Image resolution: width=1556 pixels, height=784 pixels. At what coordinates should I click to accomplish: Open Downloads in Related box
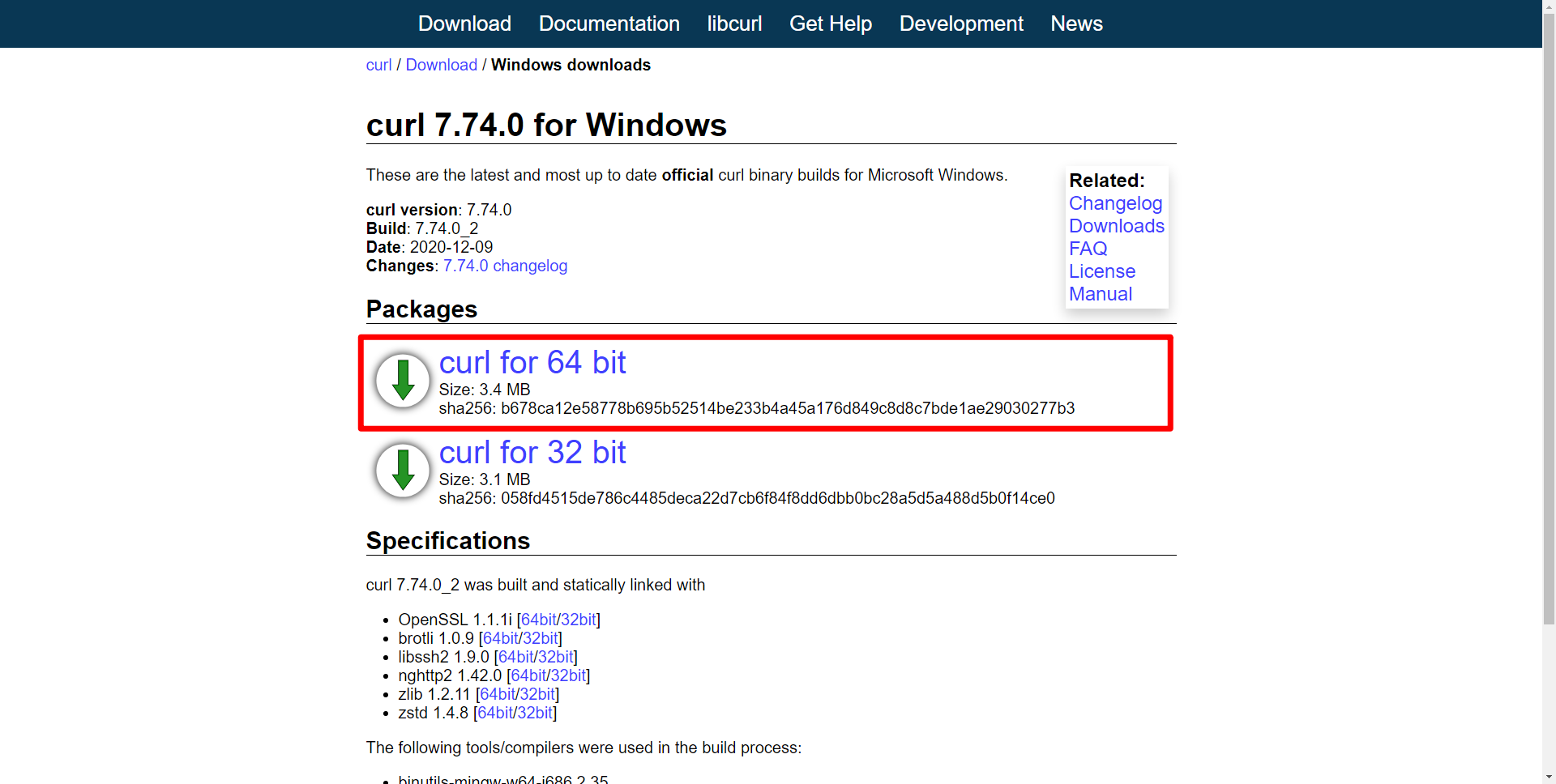coord(1117,226)
